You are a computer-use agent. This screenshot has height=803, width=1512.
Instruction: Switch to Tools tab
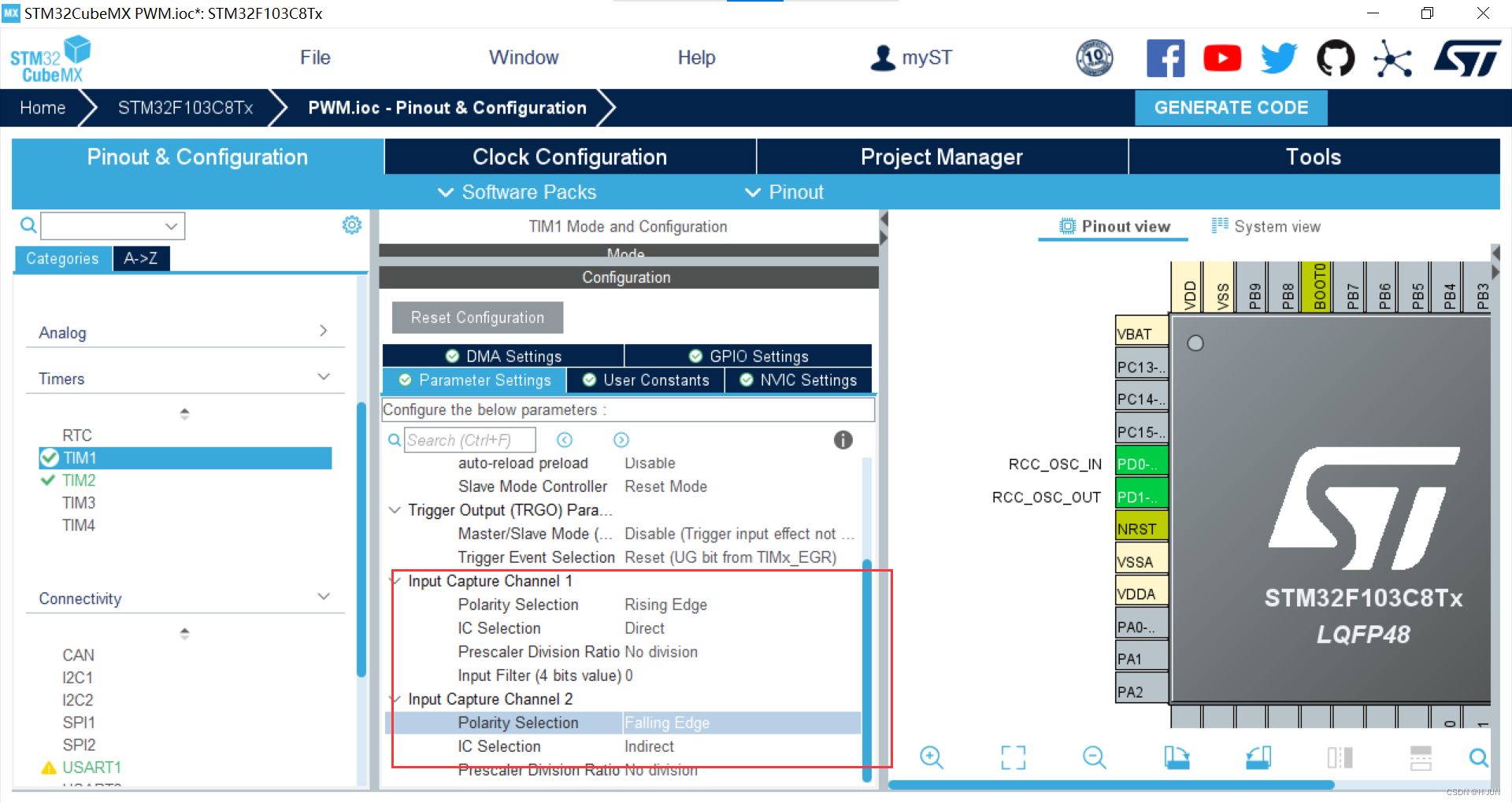click(1314, 157)
